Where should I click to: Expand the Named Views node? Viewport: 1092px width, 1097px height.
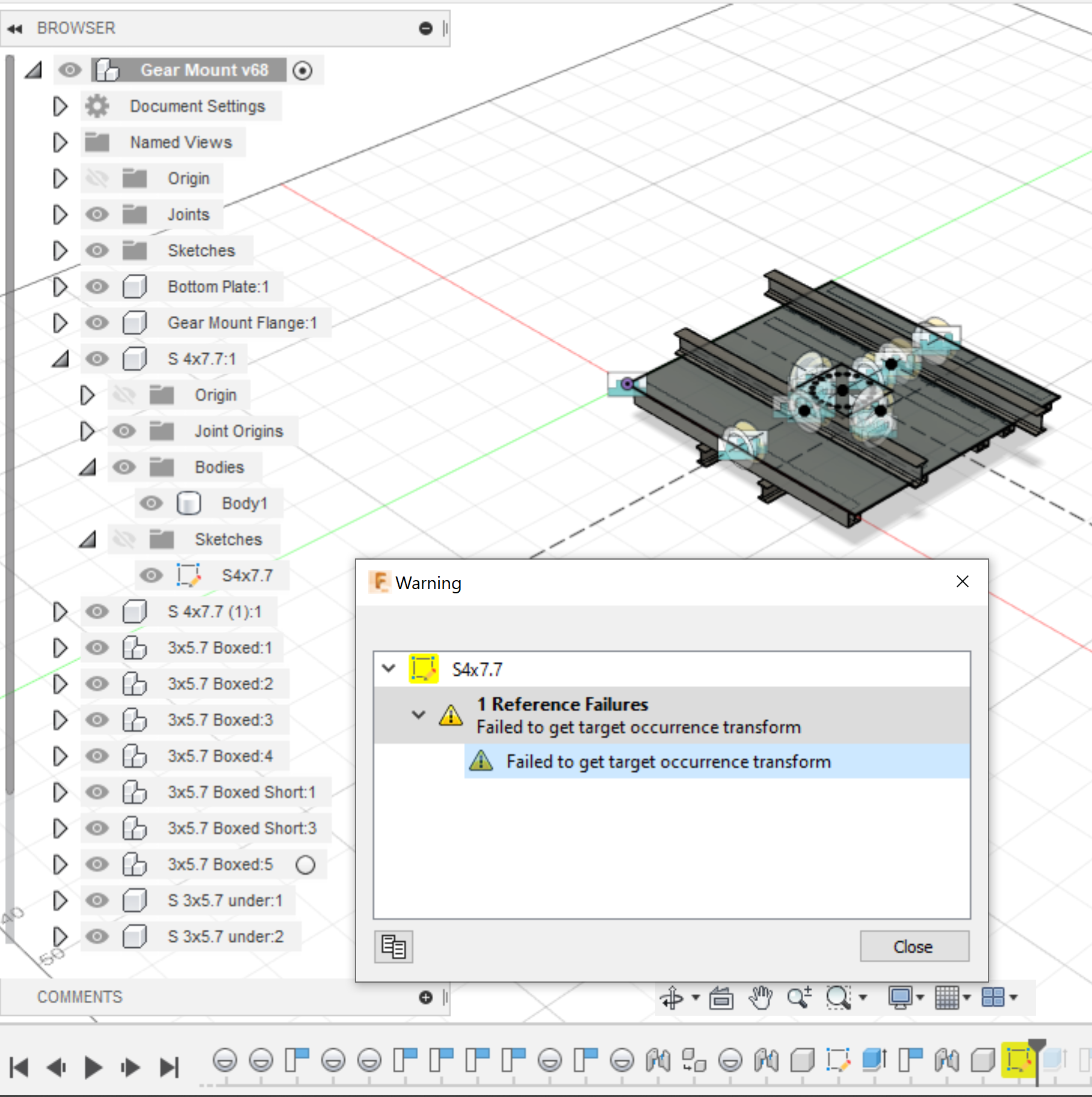[x=60, y=142]
